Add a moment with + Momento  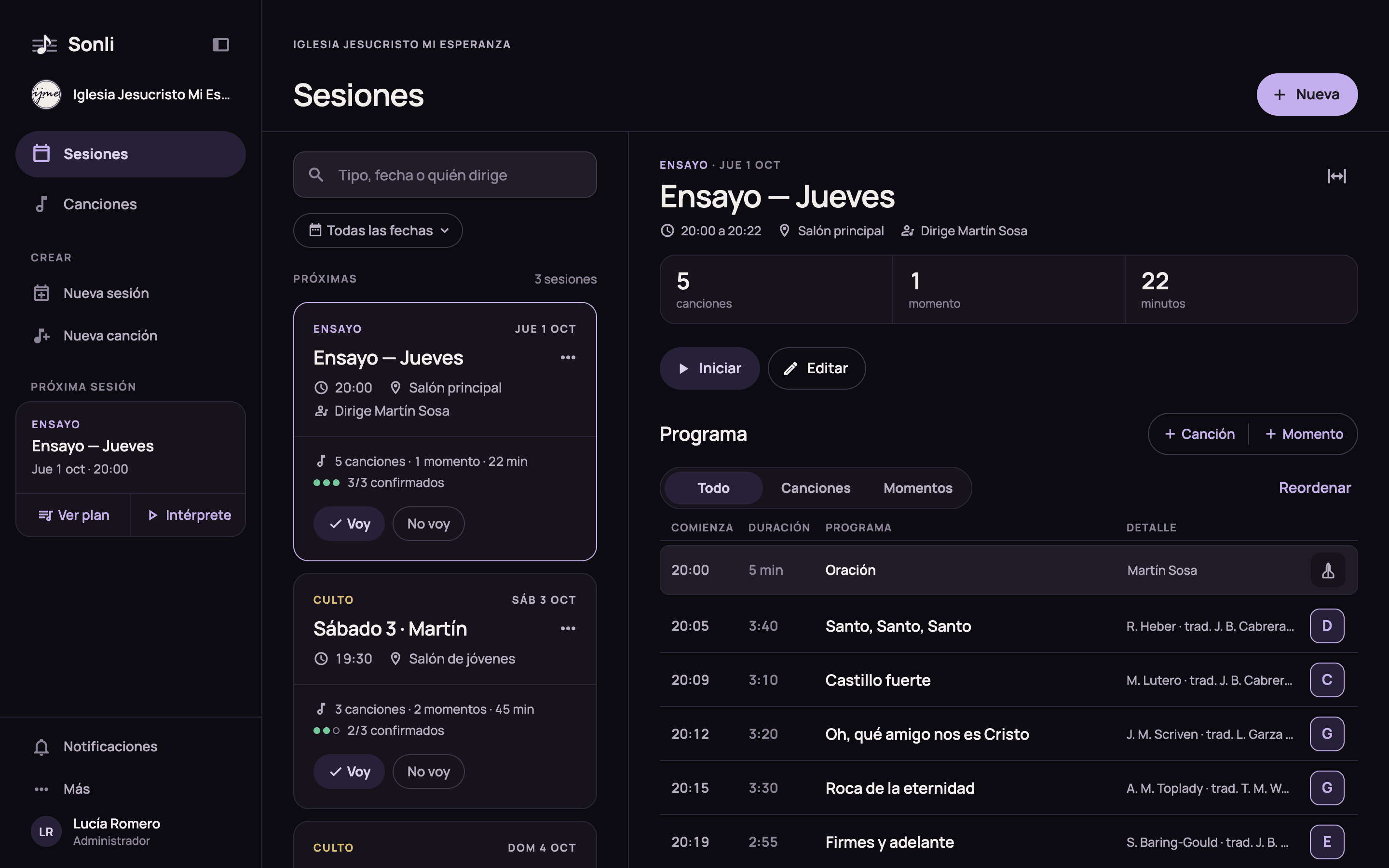1304,434
